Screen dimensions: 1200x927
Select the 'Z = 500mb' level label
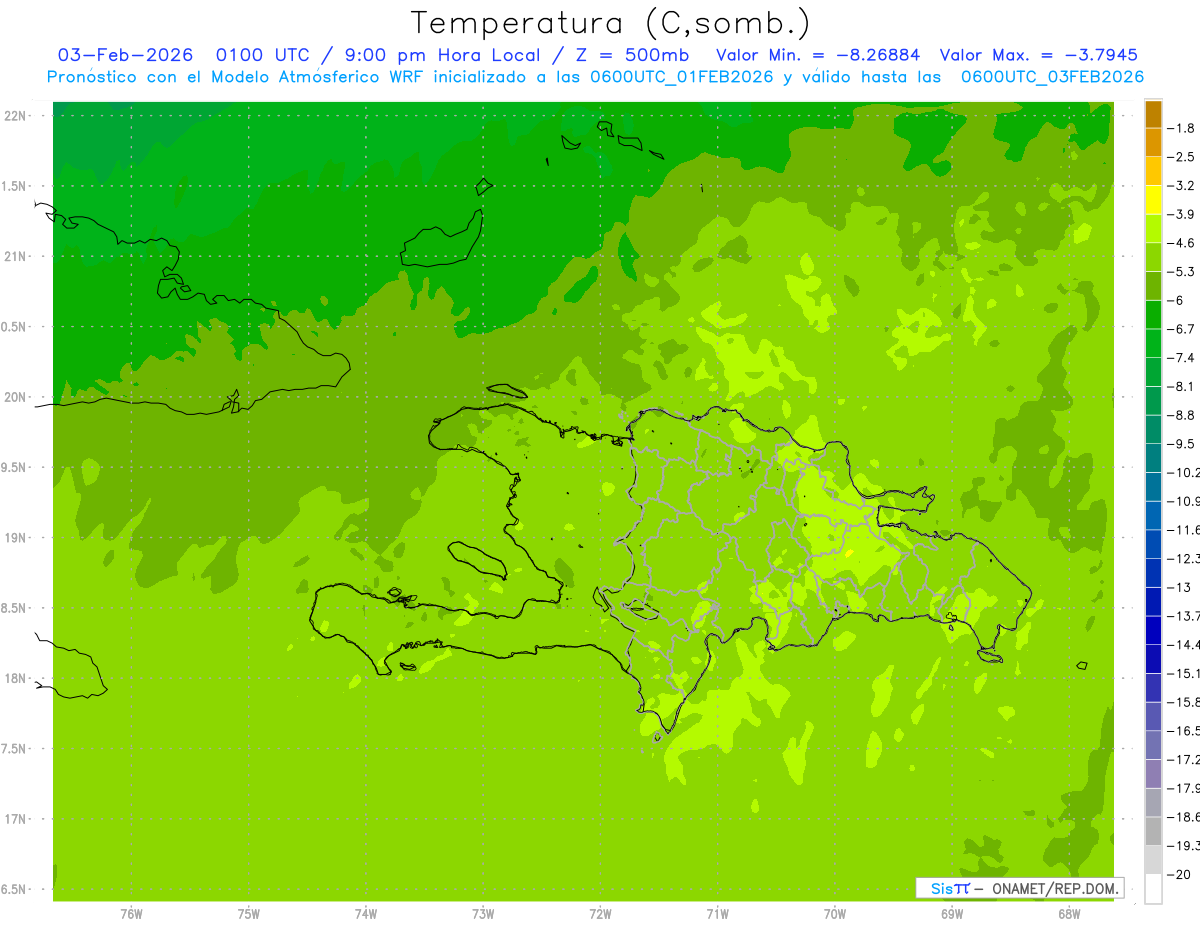point(630,55)
